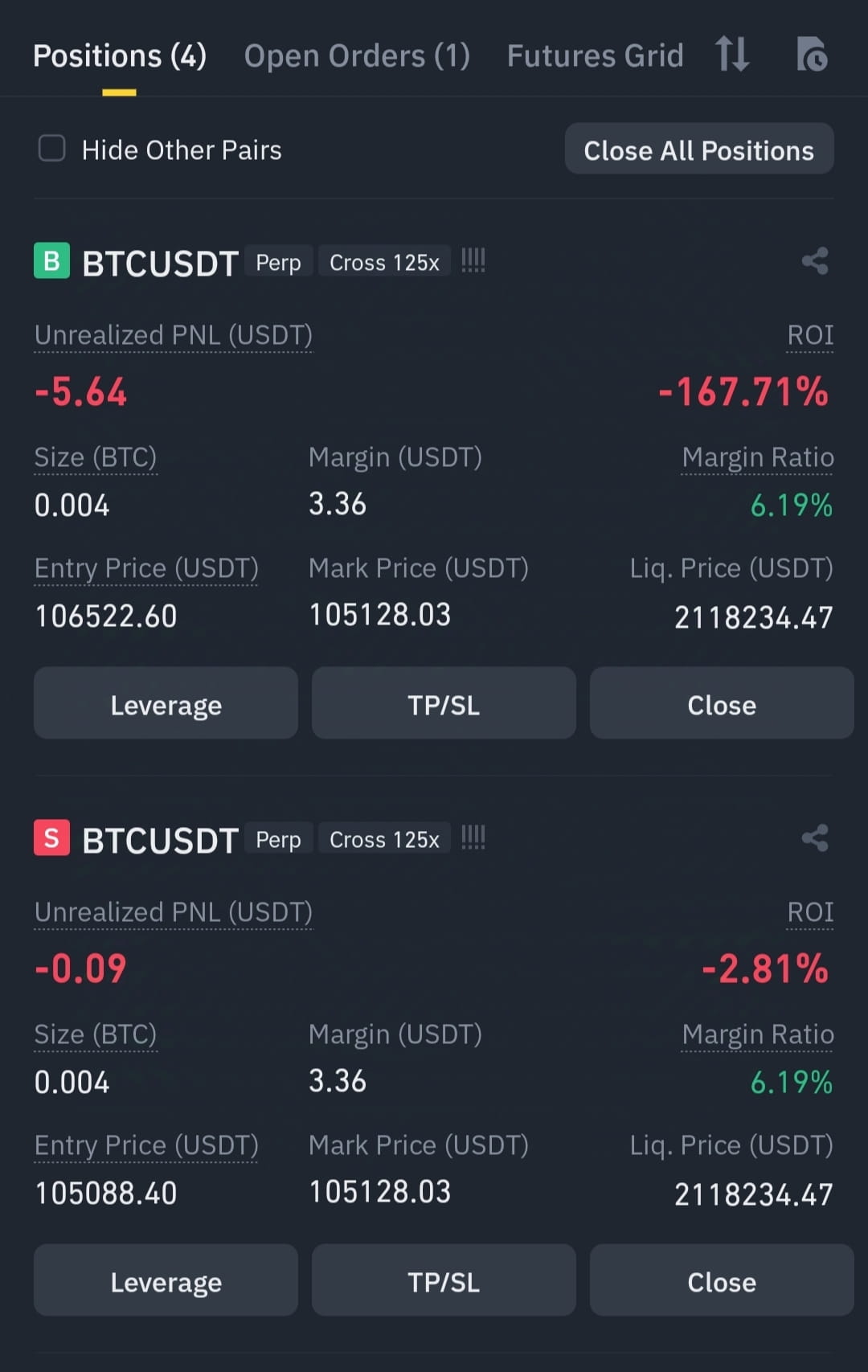
Task: Tap Margin Ratio label on short position
Action: click(757, 1034)
